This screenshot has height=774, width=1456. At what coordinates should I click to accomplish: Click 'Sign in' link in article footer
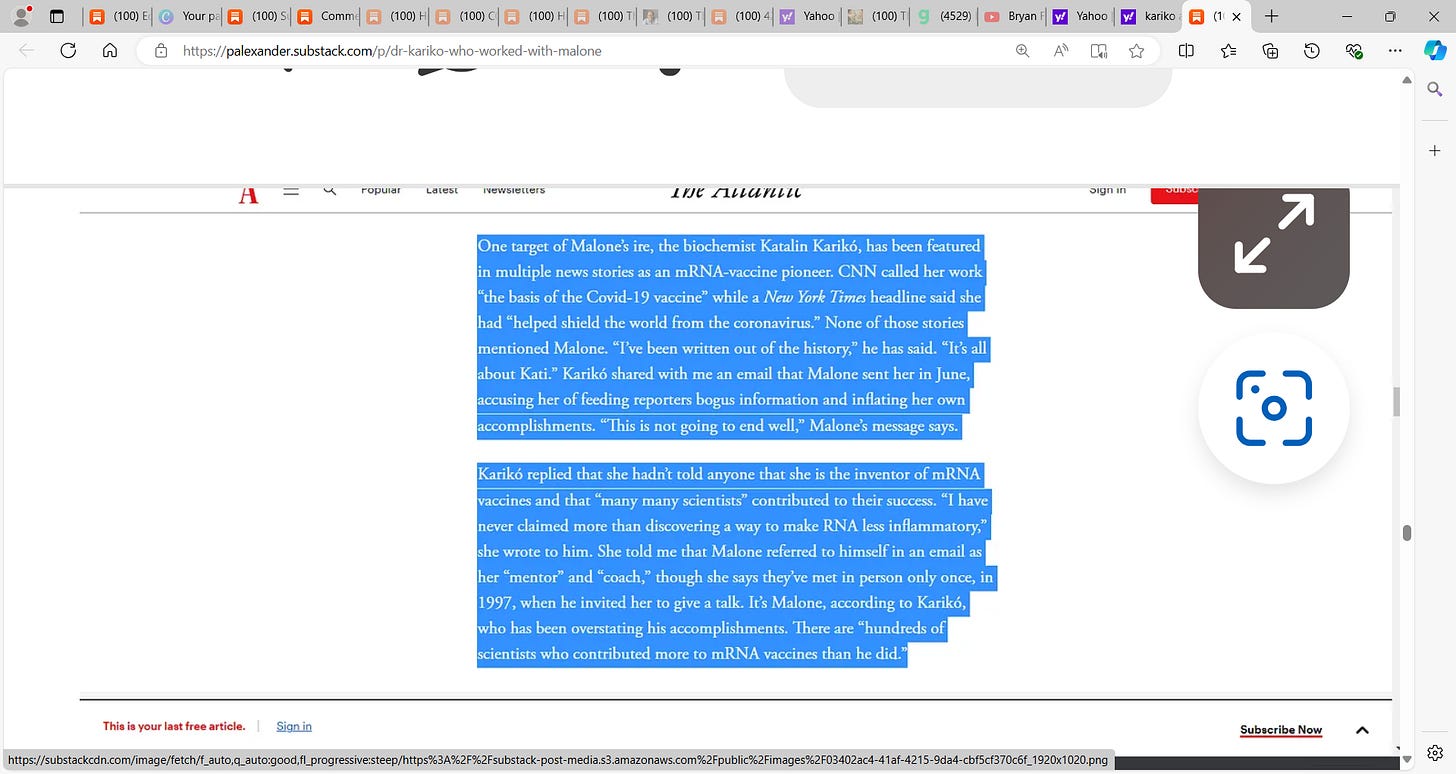click(x=294, y=726)
